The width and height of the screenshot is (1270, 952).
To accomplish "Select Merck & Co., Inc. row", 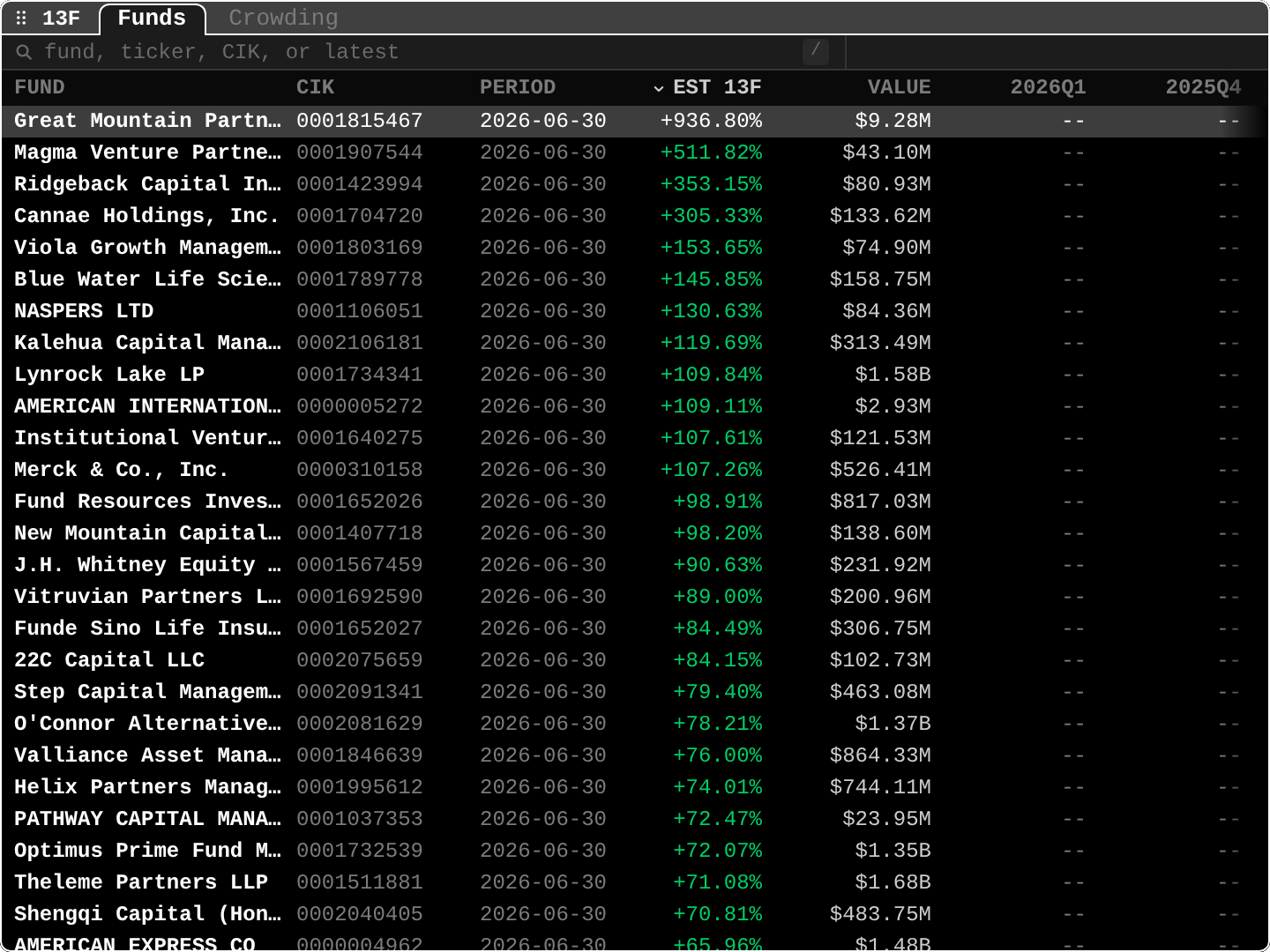I will 635,470.
